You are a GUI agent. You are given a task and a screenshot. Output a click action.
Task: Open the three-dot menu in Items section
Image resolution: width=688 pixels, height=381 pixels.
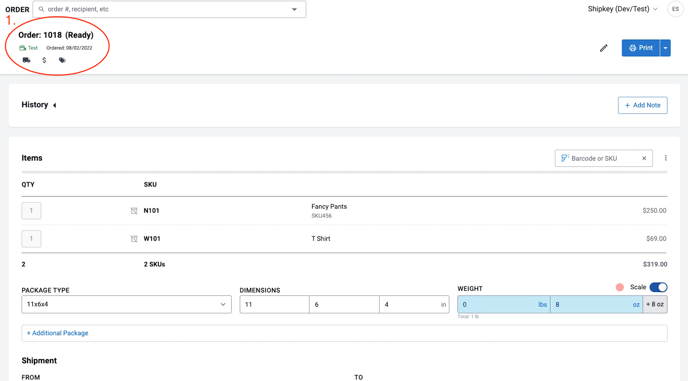coord(666,158)
